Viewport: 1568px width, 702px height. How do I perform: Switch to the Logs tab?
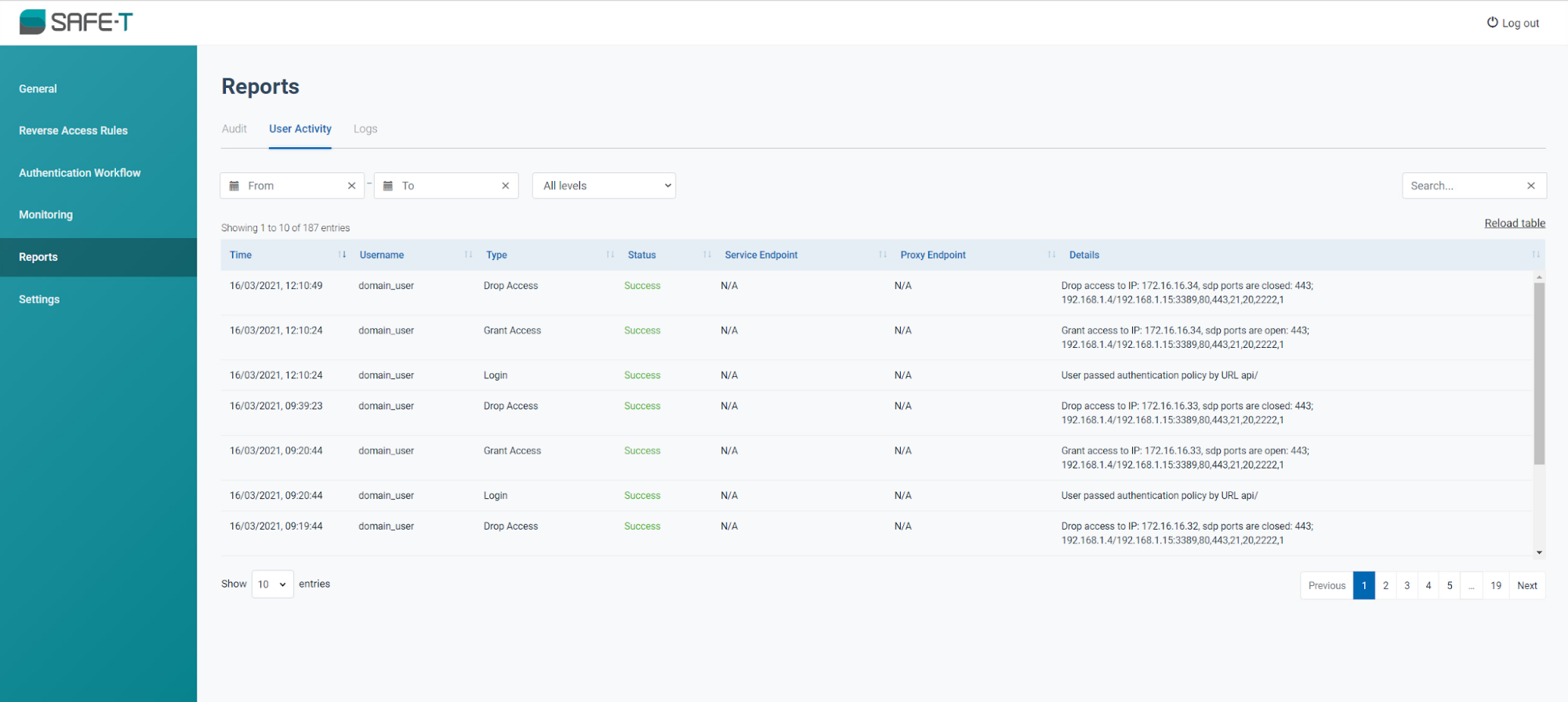pos(365,129)
